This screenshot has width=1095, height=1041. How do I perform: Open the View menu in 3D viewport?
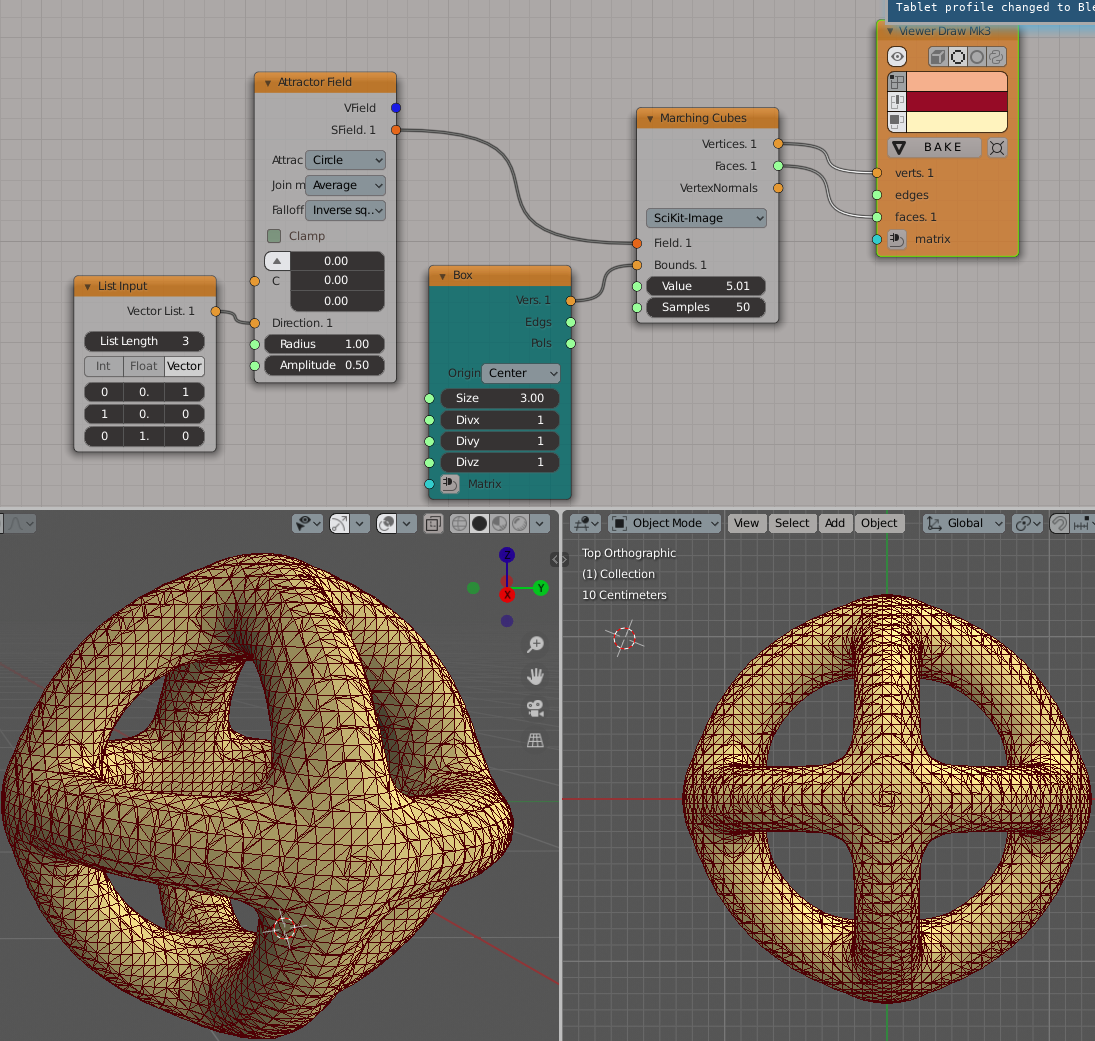(746, 523)
